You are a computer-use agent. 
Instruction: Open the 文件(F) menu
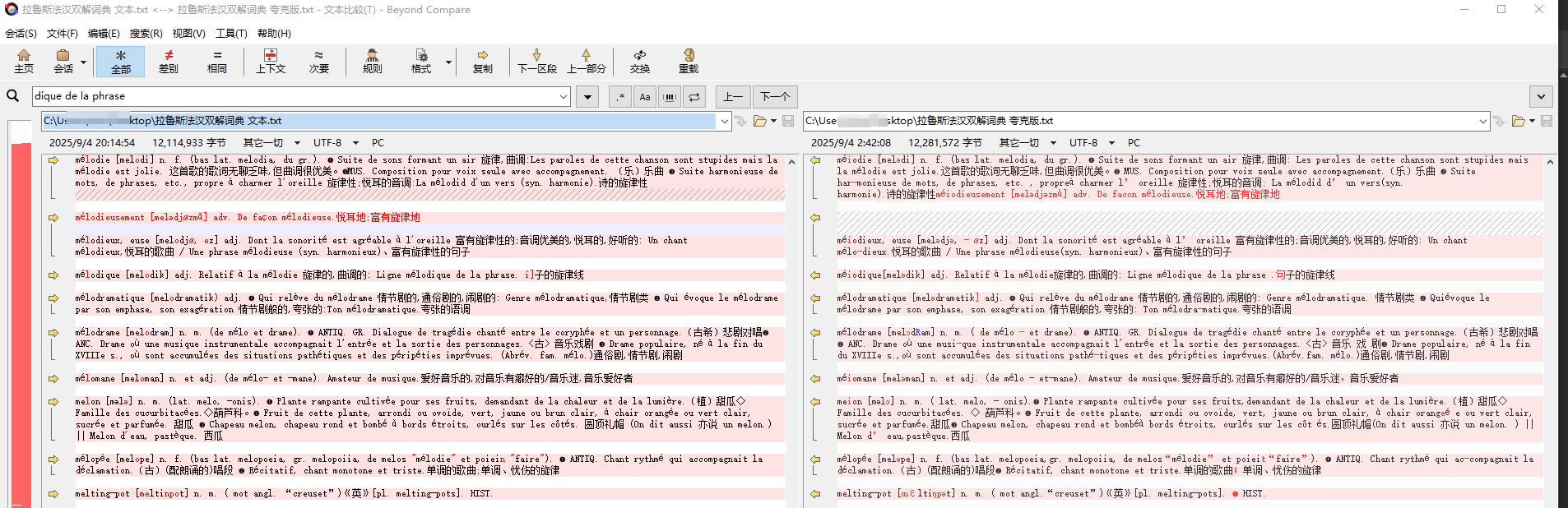point(63,34)
